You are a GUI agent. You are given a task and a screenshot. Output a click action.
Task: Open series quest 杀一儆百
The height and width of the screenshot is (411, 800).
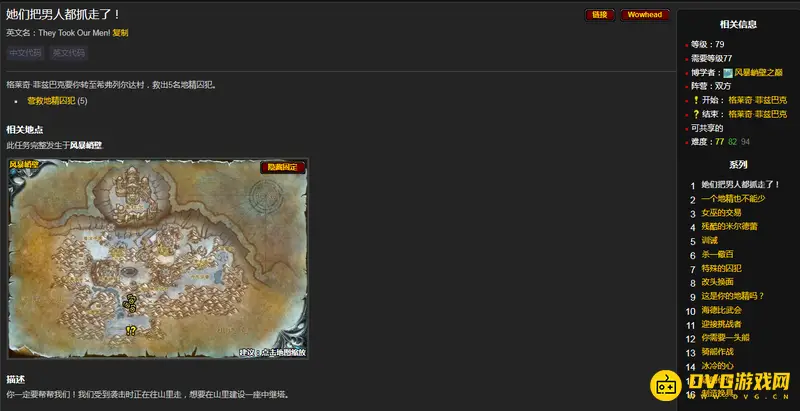tap(717, 254)
